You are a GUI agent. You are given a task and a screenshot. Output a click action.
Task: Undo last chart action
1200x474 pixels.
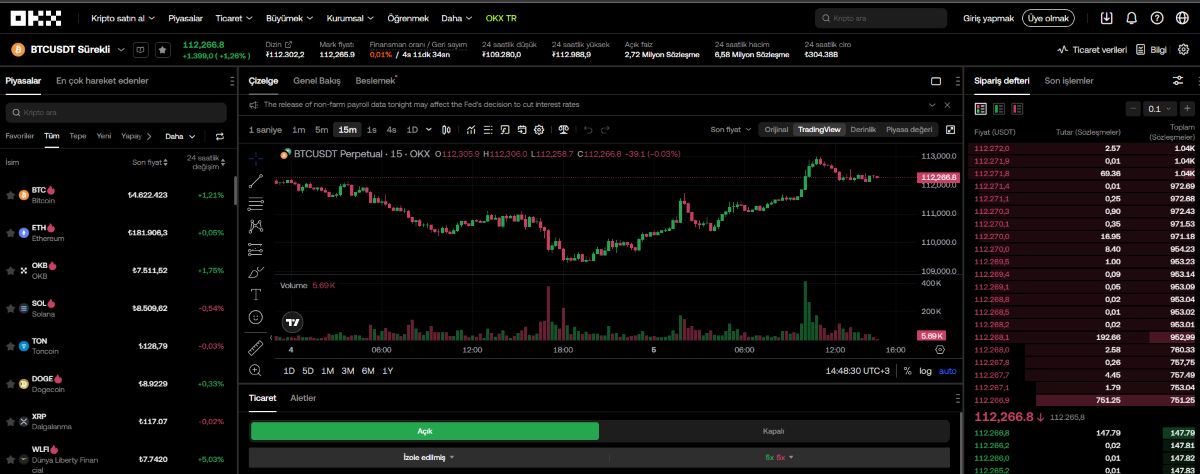[587, 129]
